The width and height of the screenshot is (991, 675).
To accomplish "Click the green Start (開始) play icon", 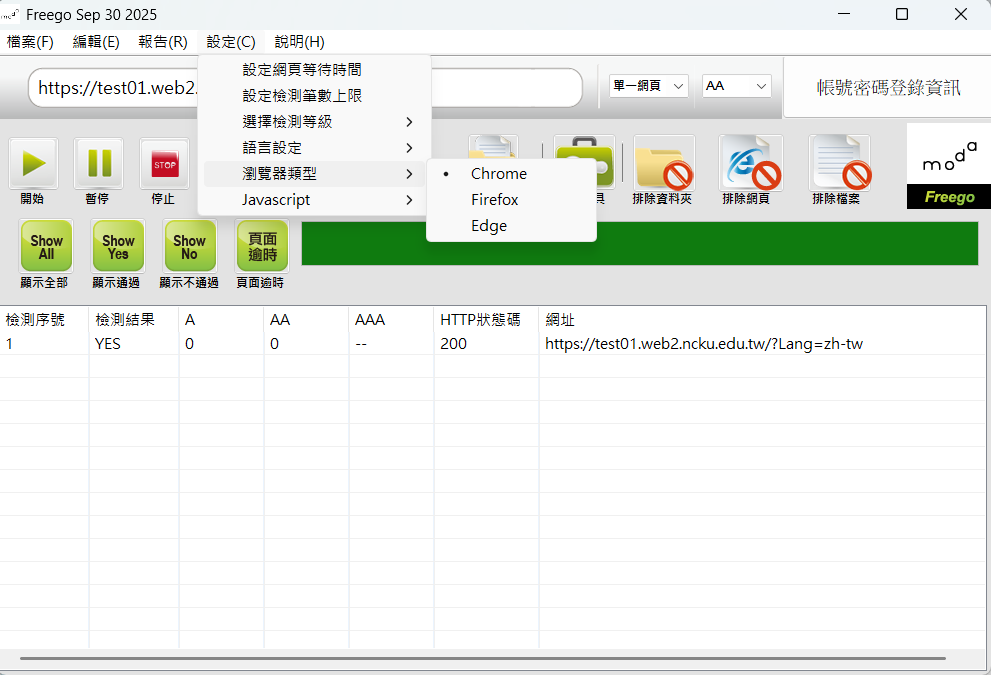I will [x=33, y=163].
